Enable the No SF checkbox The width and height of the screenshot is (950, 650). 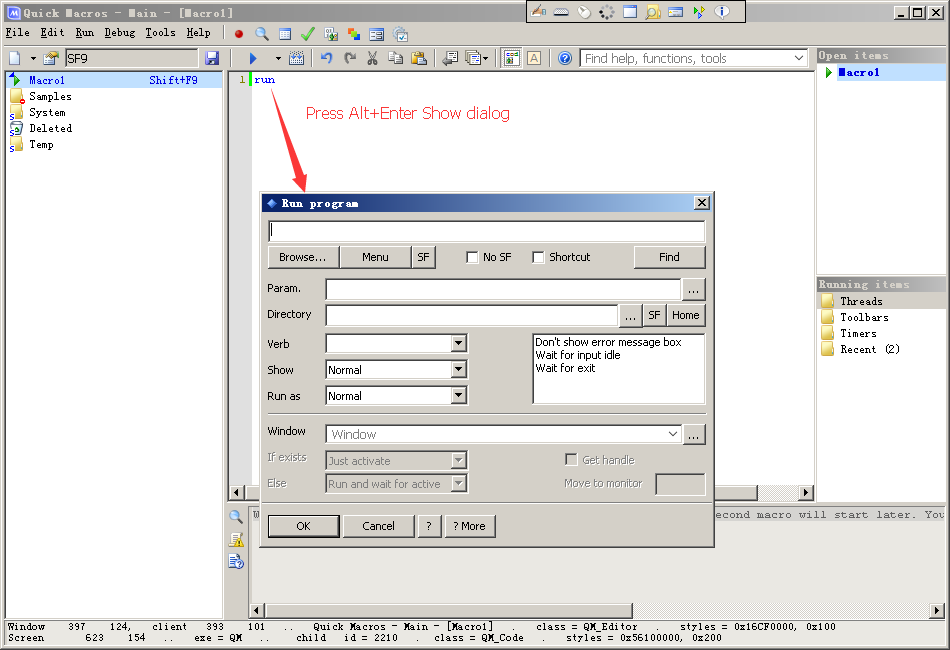(x=472, y=257)
